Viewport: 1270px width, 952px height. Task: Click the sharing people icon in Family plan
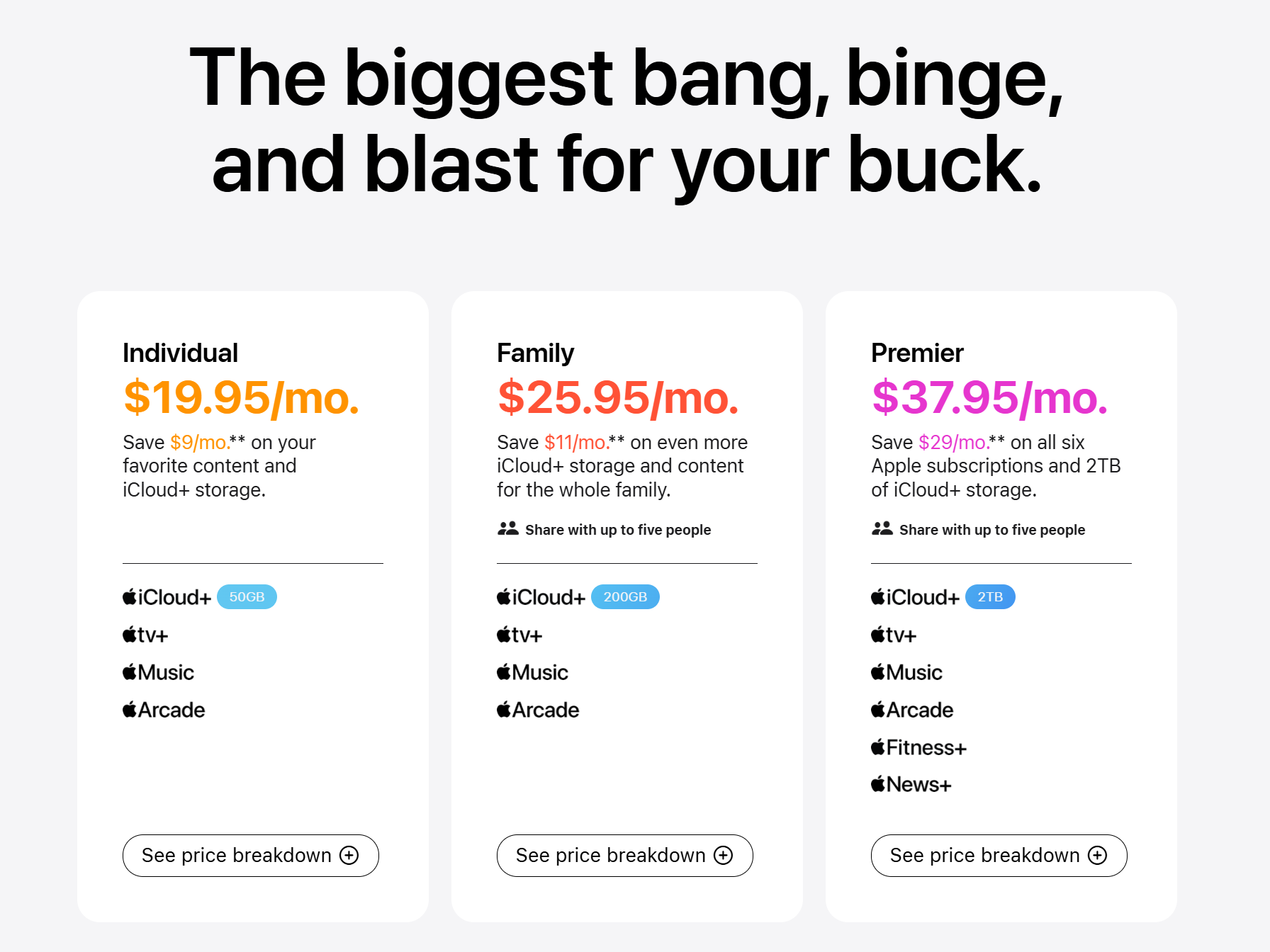pyautogui.click(x=508, y=528)
